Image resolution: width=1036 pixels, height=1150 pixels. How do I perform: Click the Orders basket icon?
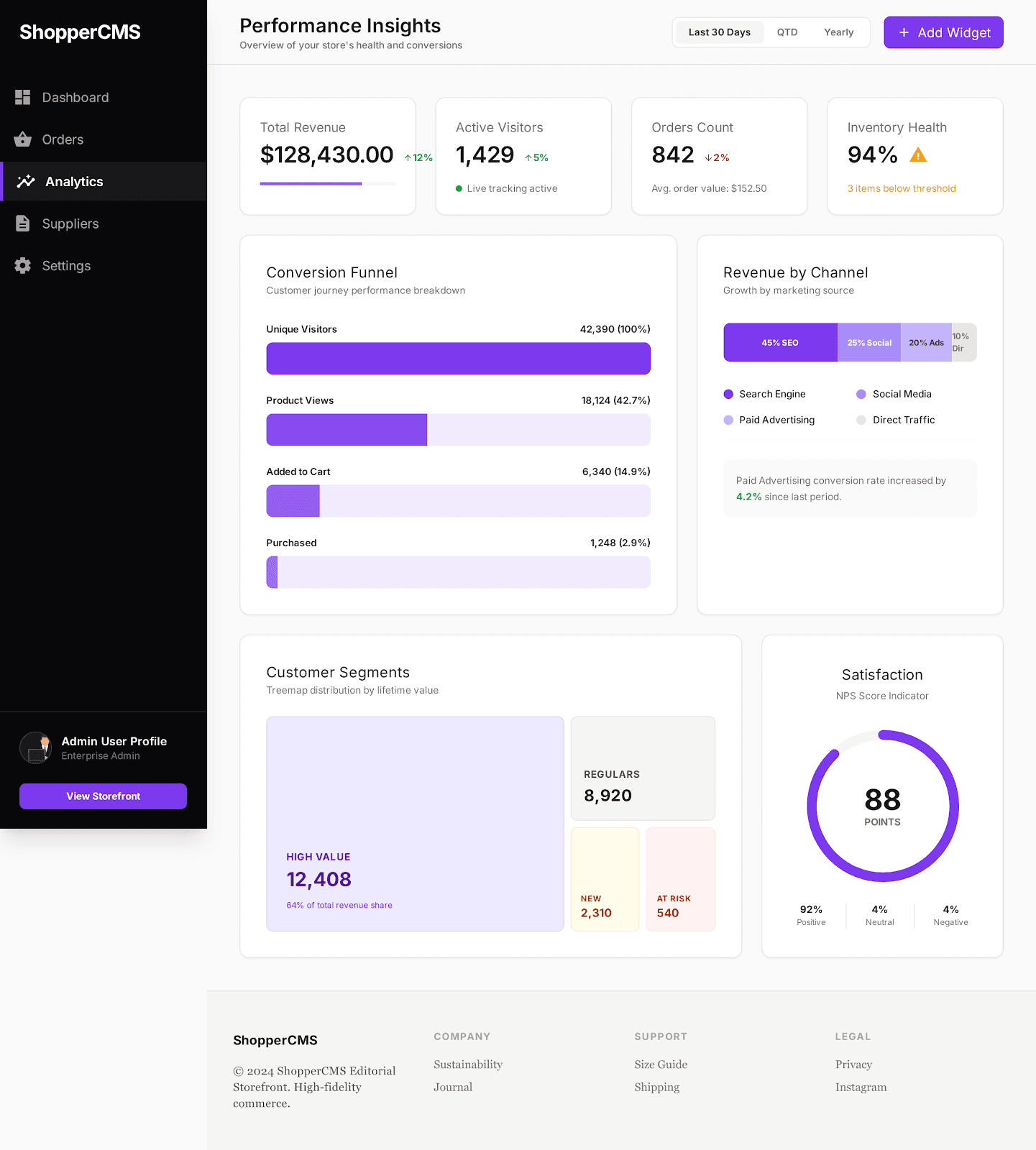[x=23, y=139]
